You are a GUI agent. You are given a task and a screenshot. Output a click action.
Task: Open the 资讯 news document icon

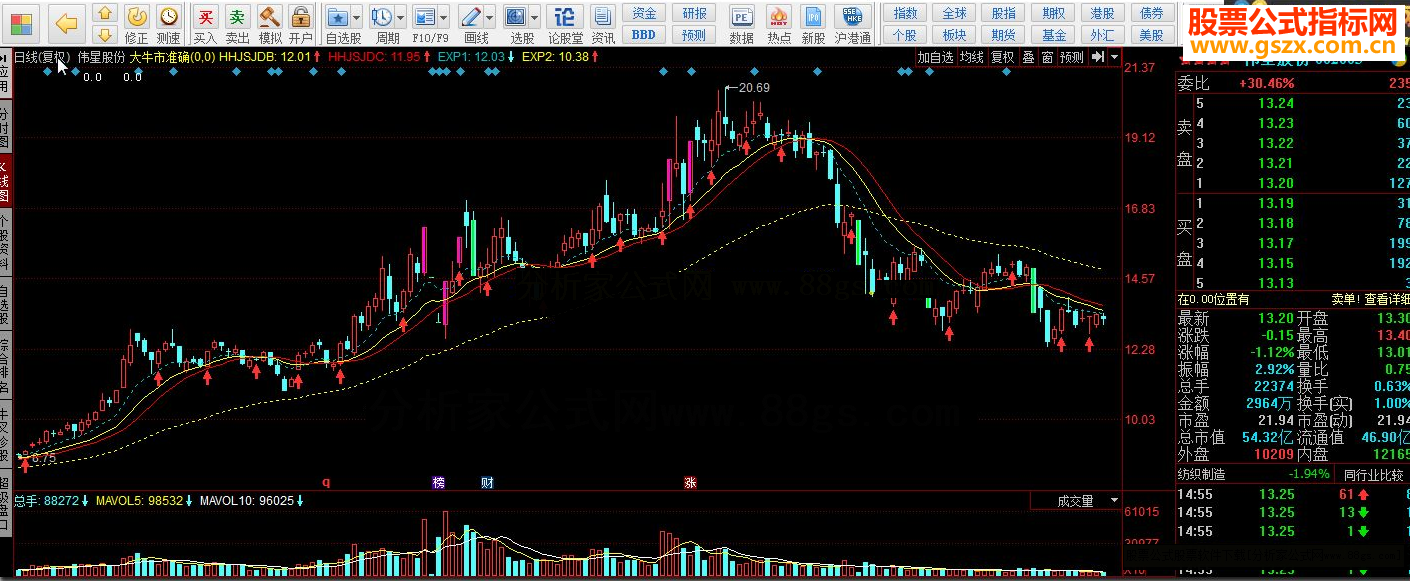point(603,24)
